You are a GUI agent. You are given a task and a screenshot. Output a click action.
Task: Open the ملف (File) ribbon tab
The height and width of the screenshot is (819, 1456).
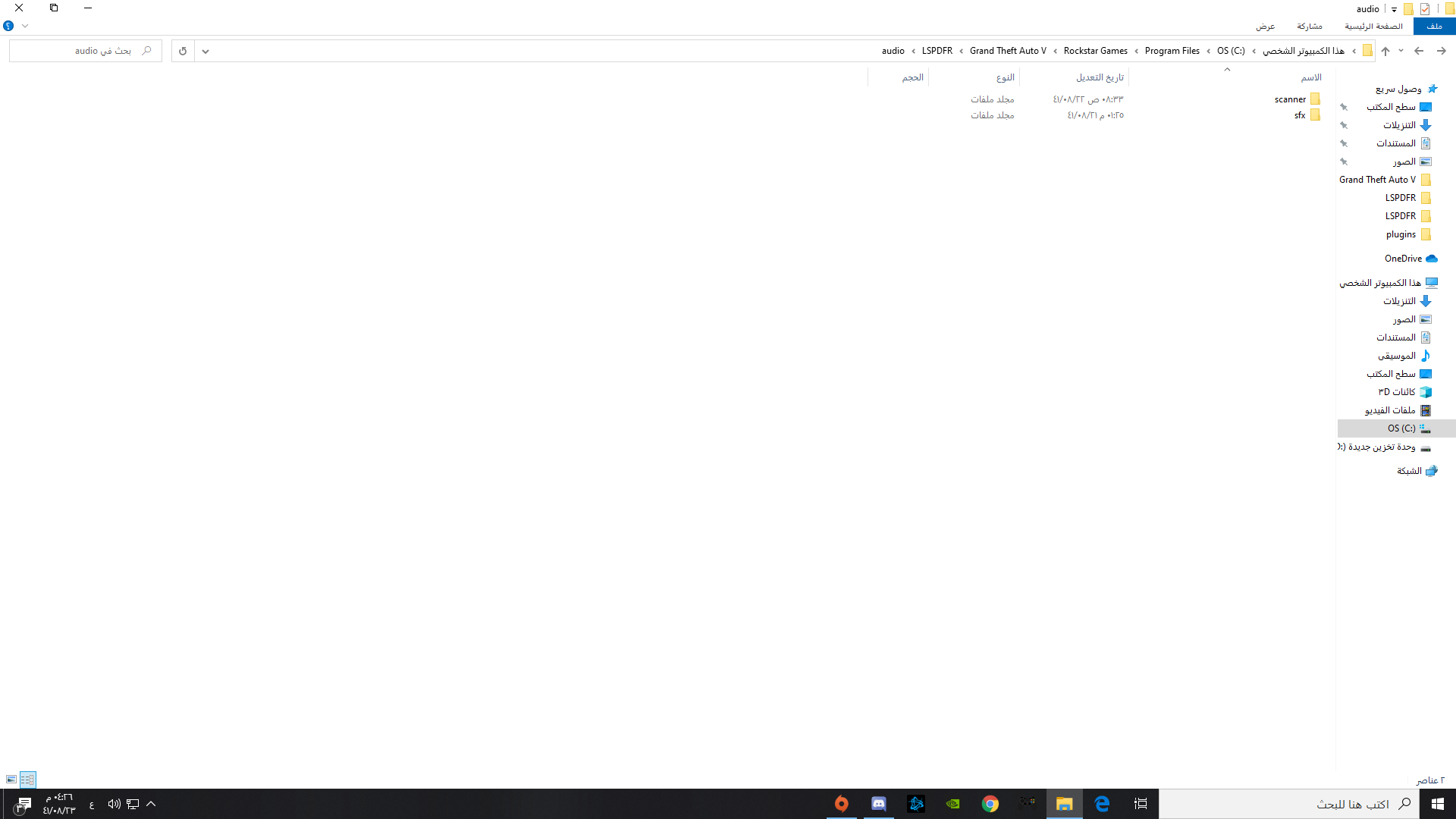(x=1434, y=26)
